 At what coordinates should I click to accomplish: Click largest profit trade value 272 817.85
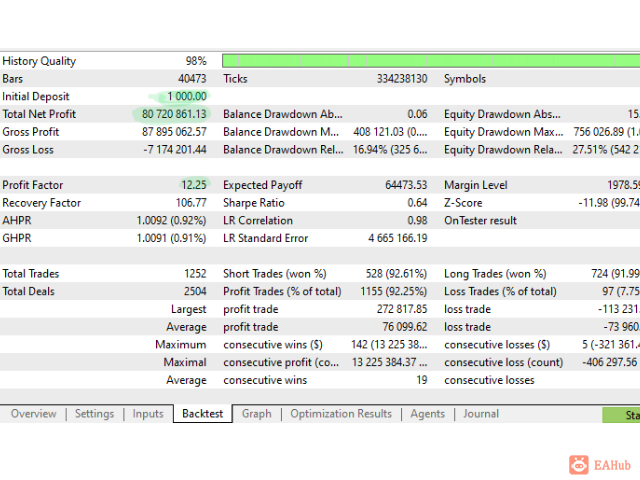(402, 309)
